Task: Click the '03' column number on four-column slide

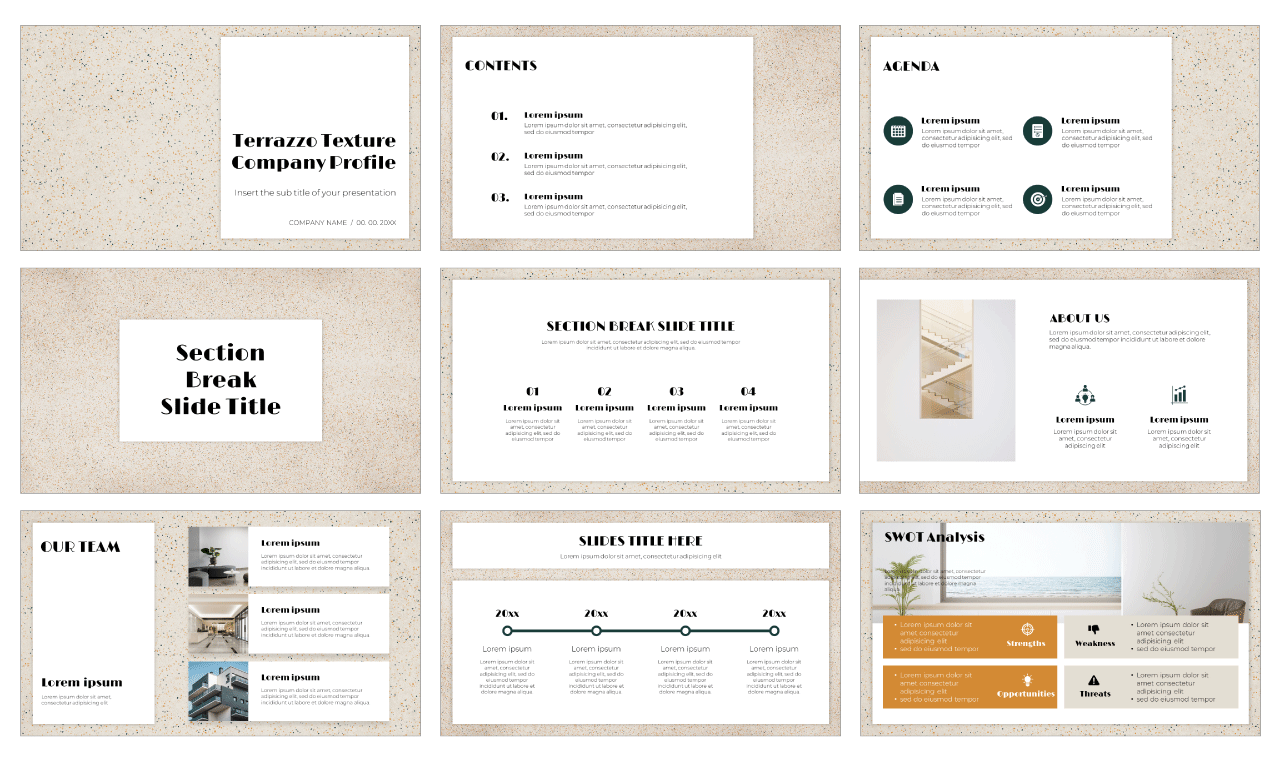Action: click(677, 392)
